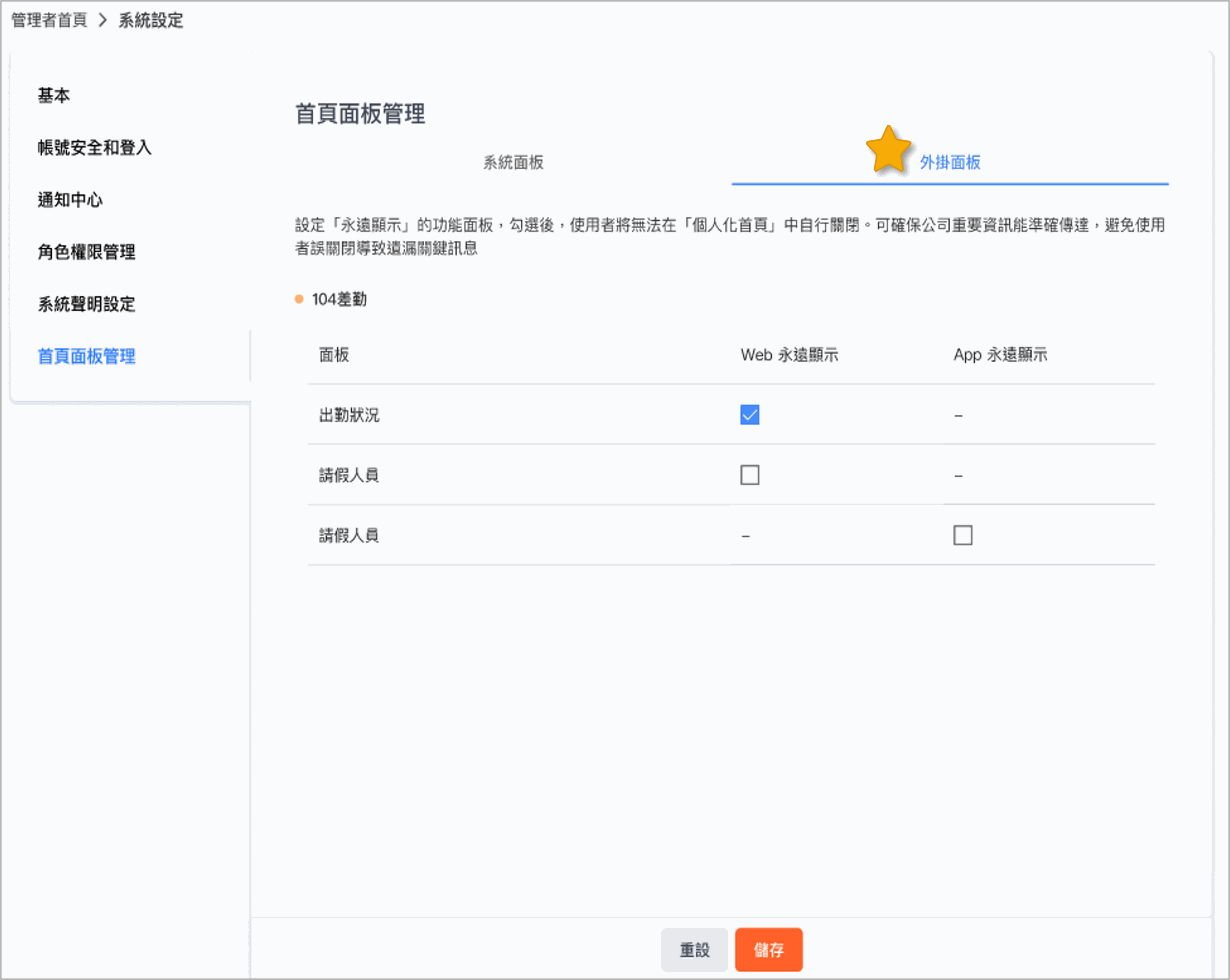Check Web 永遠顯示 for 請假人員
The width and height of the screenshot is (1230, 980).
click(x=749, y=474)
